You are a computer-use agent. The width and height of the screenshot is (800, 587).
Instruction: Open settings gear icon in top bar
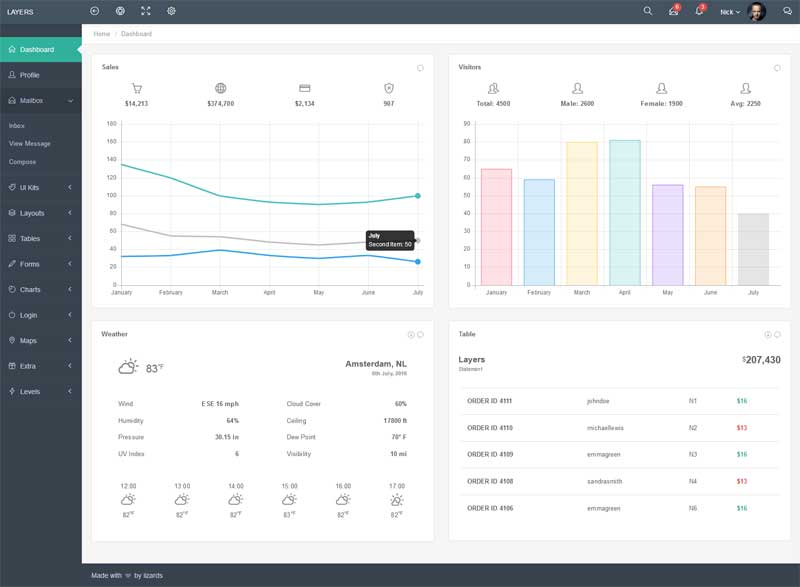pos(171,11)
